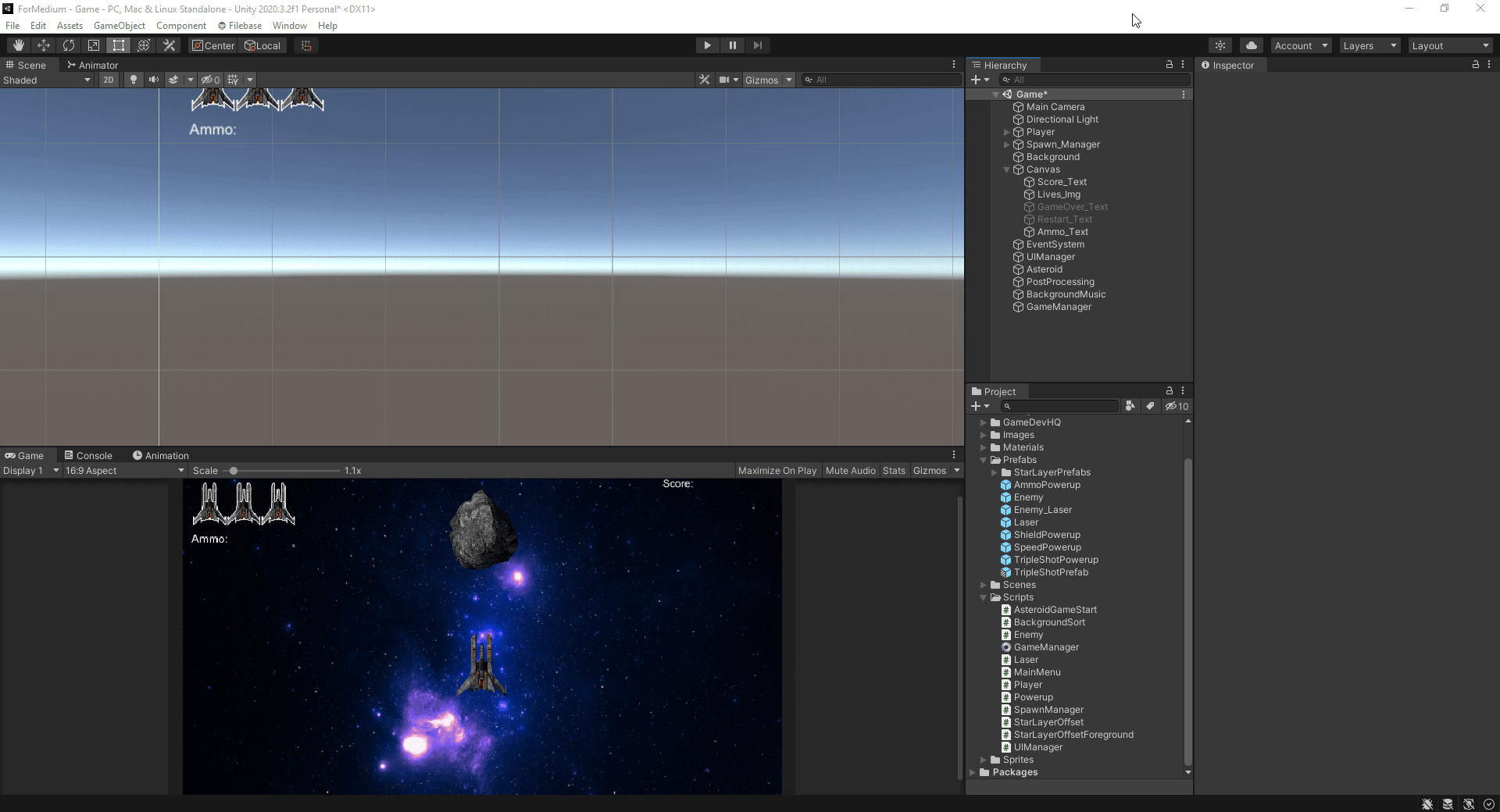Click Maximize On Play button

click(777, 471)
